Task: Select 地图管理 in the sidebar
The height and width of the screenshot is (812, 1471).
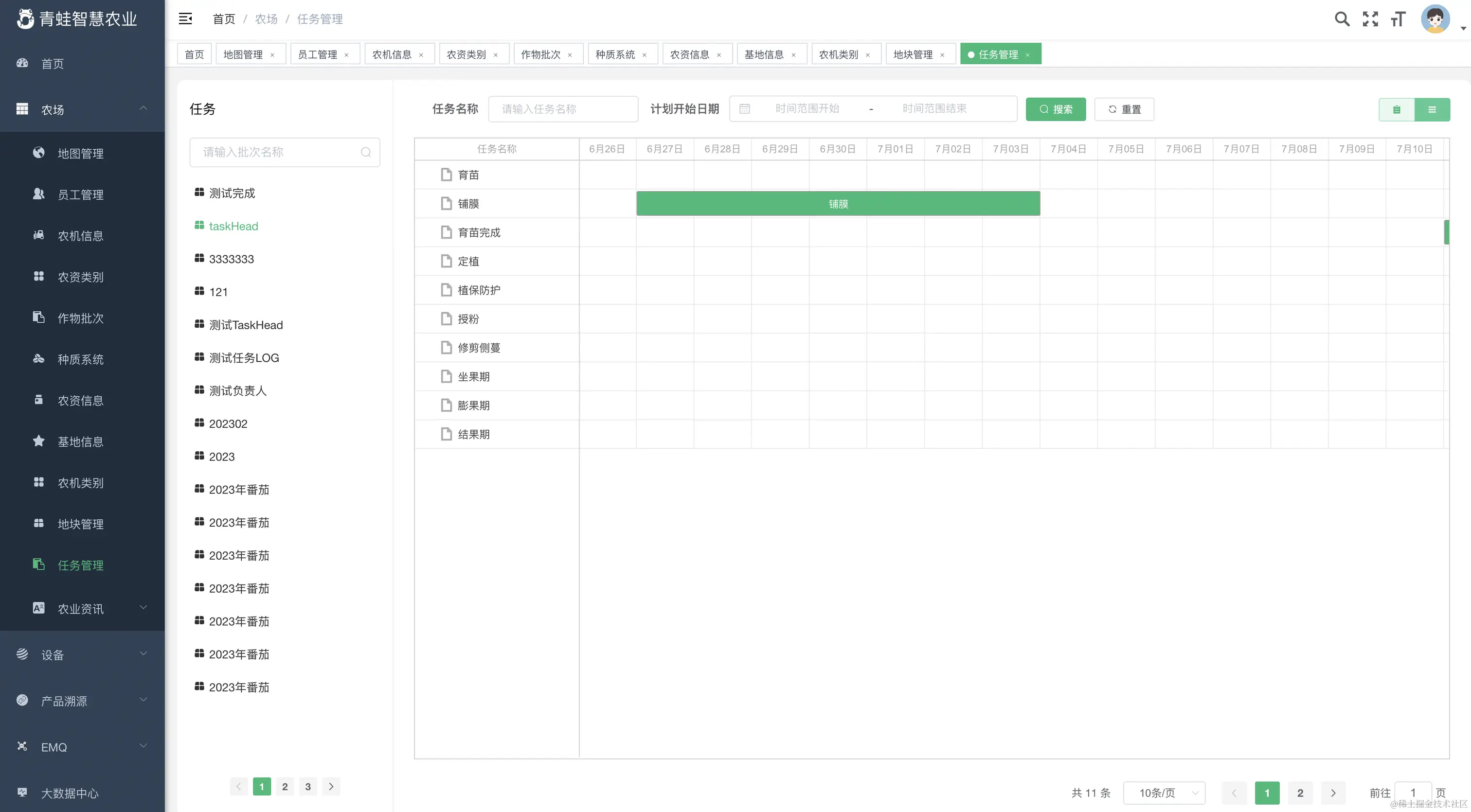Action: point(81,153)
